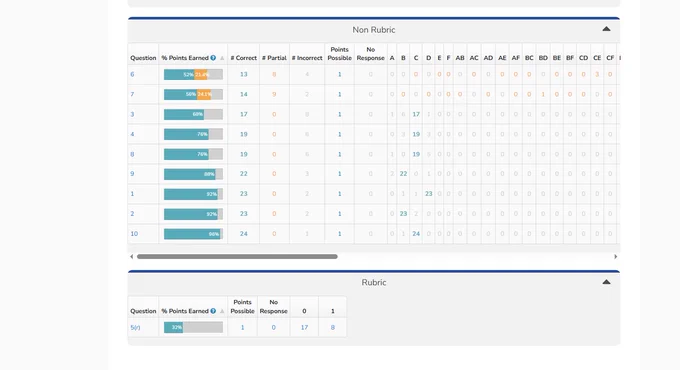680x370 pixels.
Task: Select C answer count 17 for question 3
Action: click(x=416, y=115)
